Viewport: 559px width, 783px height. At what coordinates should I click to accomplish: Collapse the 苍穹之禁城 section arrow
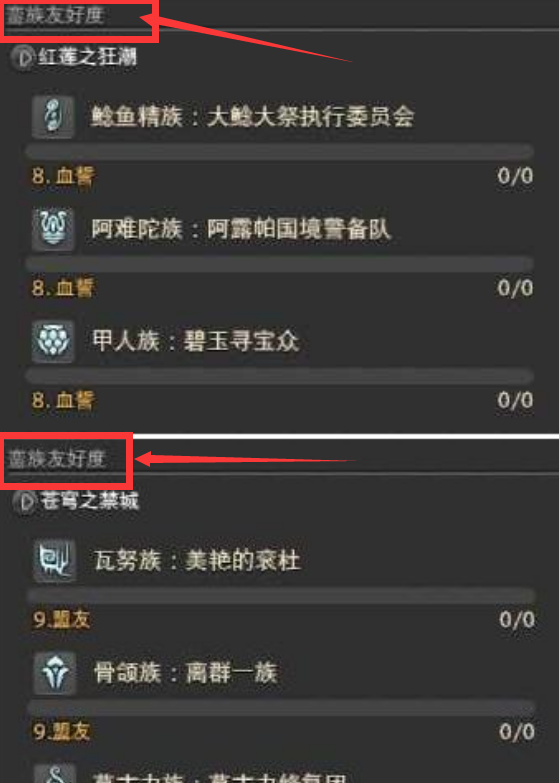[23, 501]
